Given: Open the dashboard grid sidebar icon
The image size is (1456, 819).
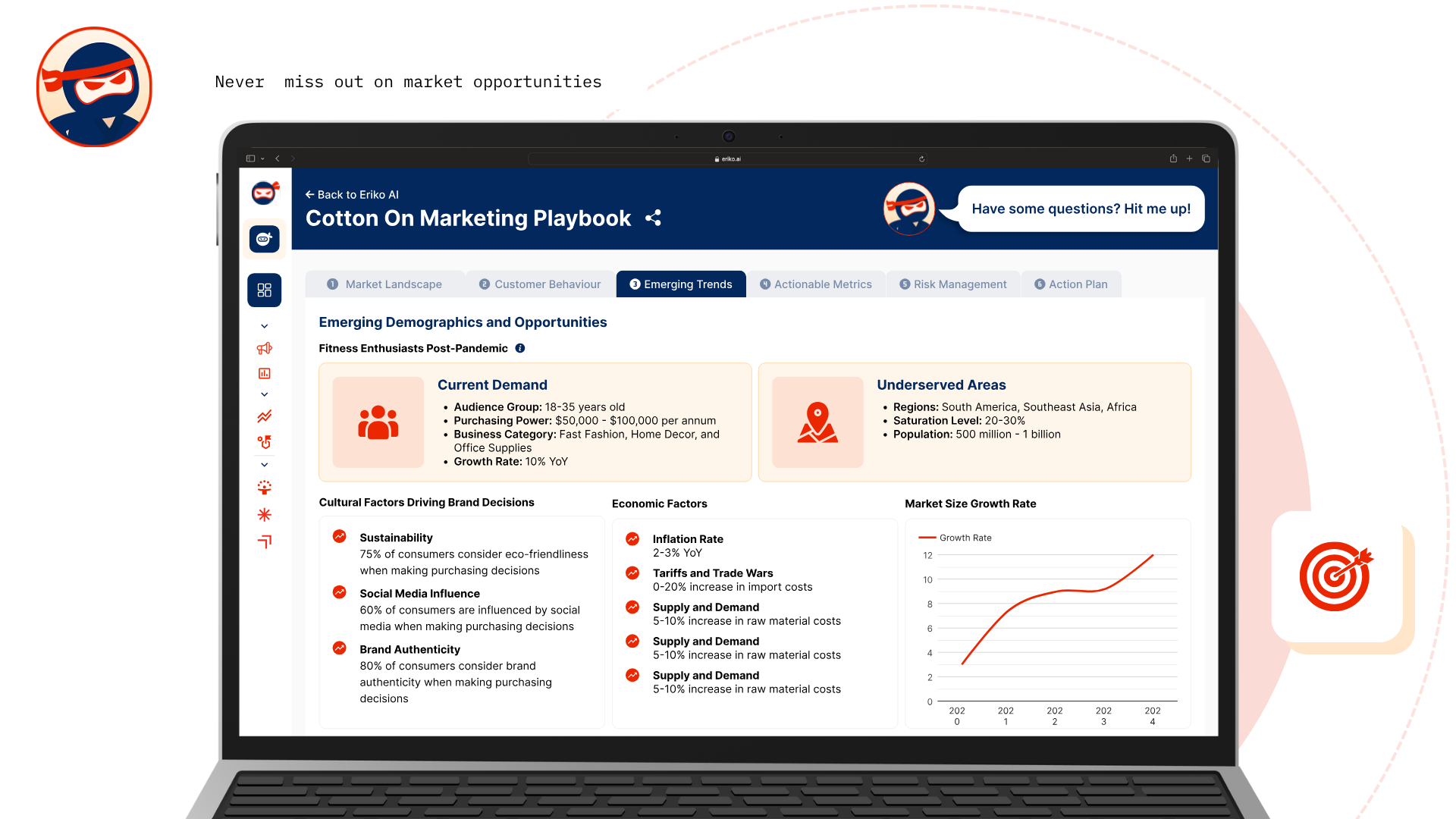Looking at the screenshot, I should pyautogui.click(x=265, y=290).
